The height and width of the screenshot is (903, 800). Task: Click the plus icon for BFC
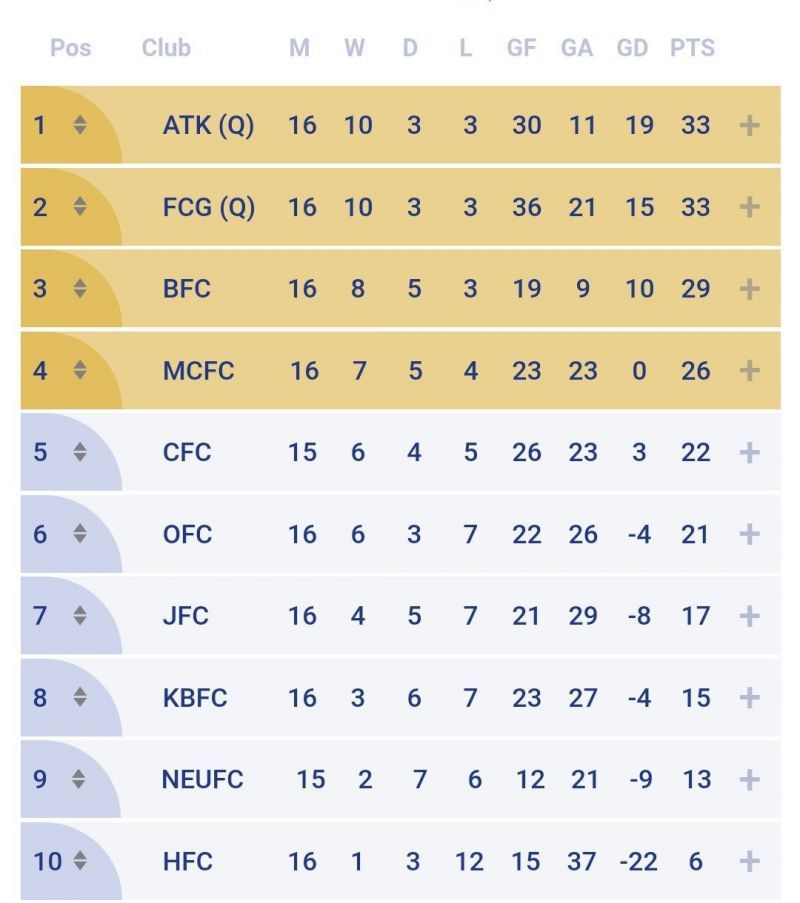tap(750, 290)
